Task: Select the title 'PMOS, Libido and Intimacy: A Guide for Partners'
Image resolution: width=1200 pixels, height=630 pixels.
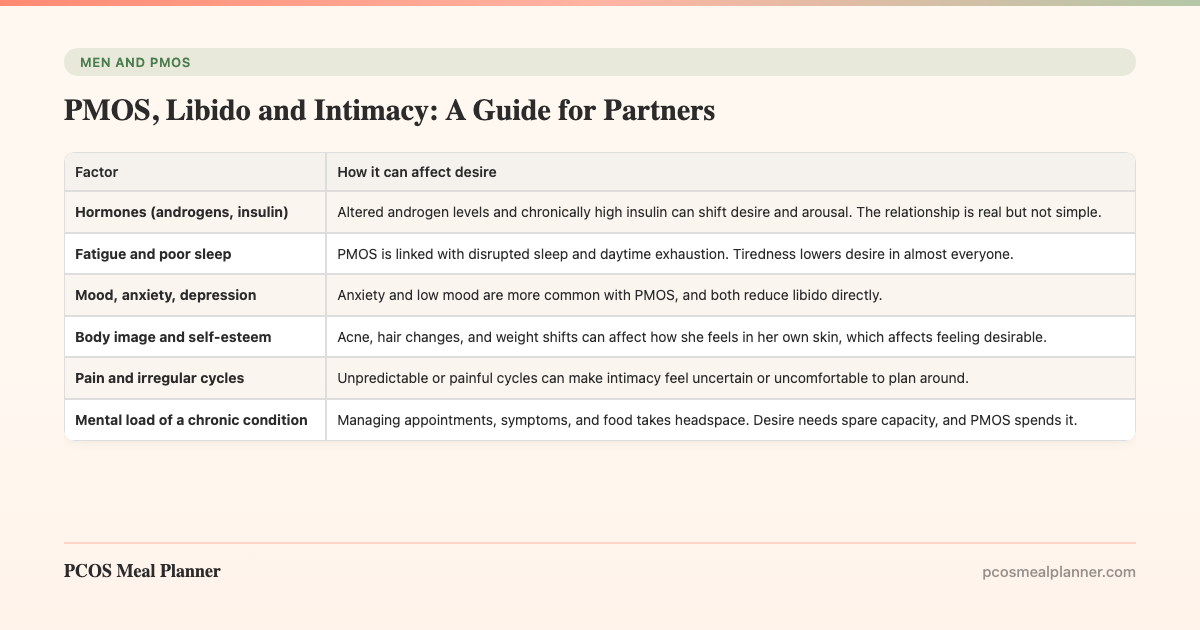Action: tap(389, 111)
